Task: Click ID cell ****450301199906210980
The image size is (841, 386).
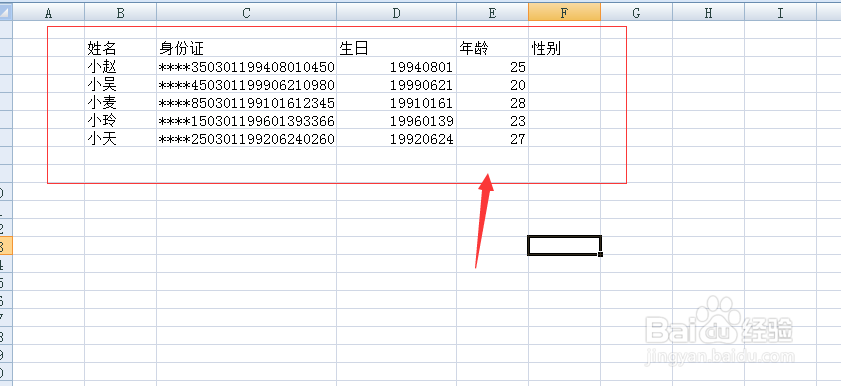Action: [x=246, y=84]
